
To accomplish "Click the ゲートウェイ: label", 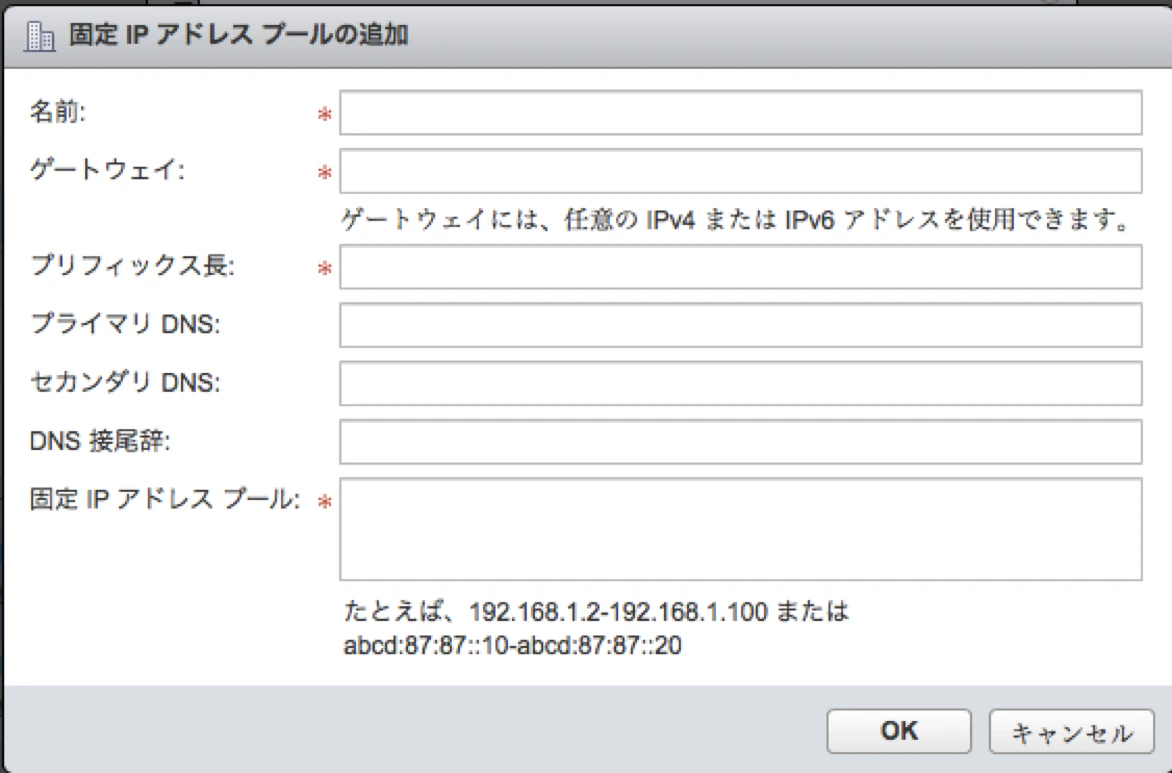I will 107,170.
